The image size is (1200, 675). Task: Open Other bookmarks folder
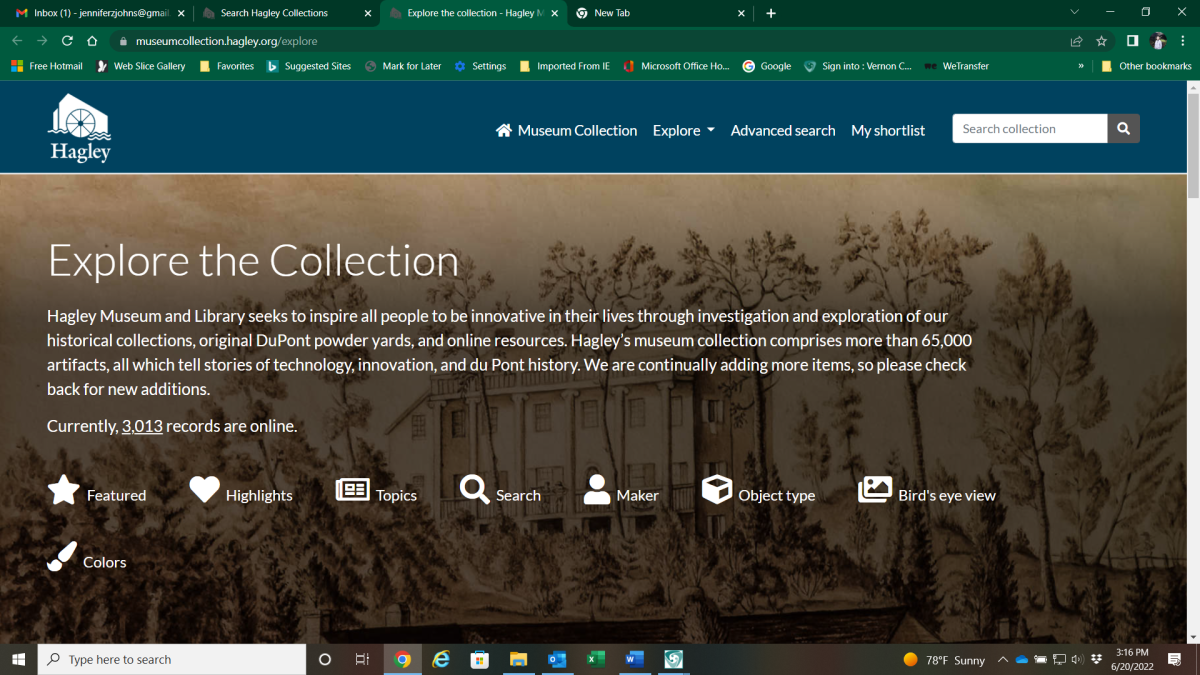(1146, 66)
